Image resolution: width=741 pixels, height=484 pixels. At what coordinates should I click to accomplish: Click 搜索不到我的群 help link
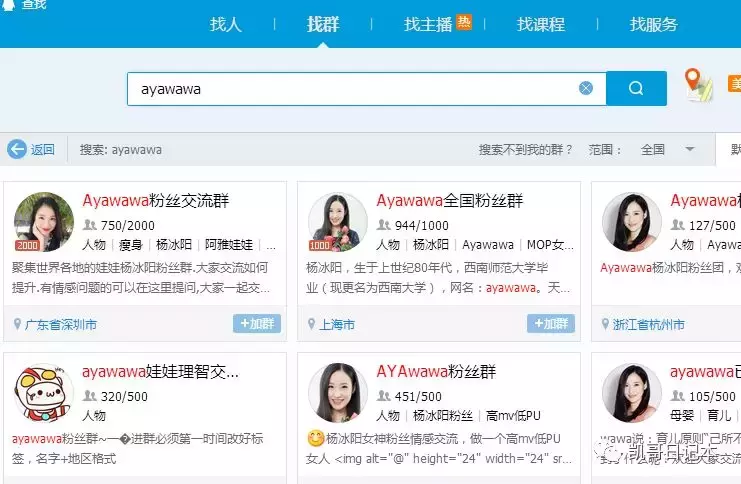coord(526,149)
